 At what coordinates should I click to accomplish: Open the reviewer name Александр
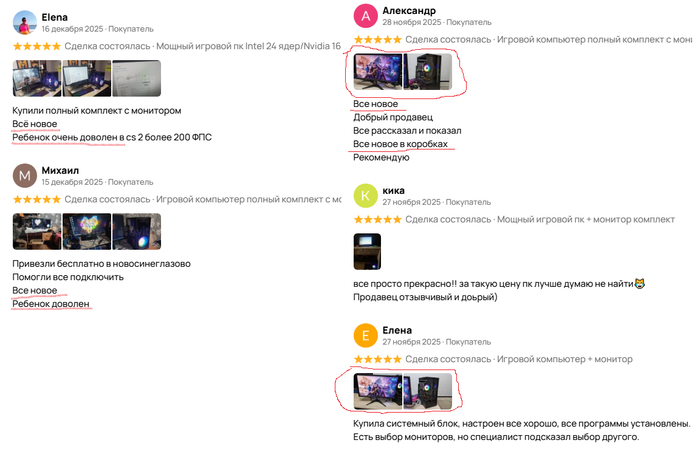pyautogui.click(x=409, y=11)
